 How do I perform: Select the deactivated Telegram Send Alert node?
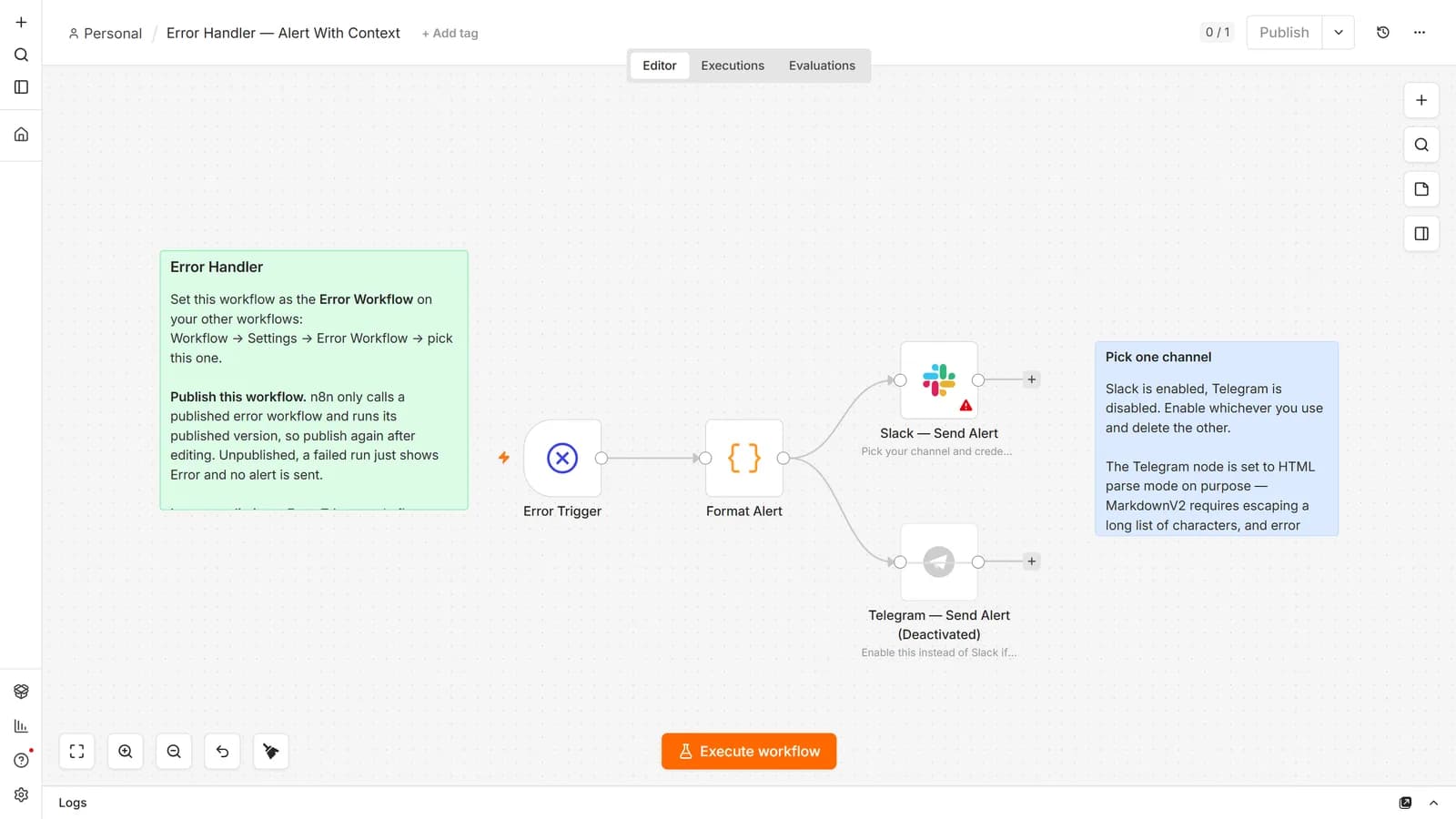click(x=939, y=562)
